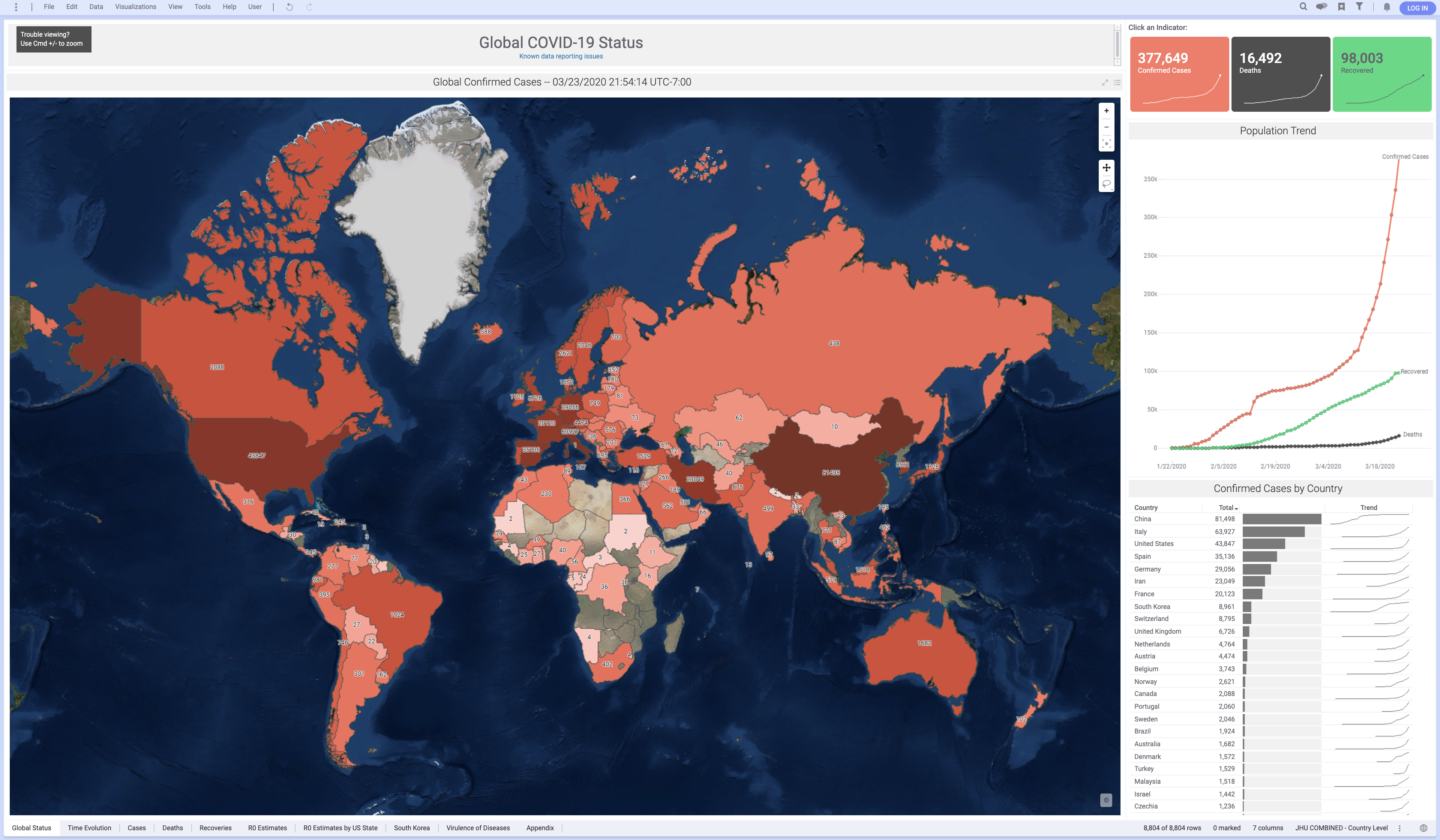
Task: Switch to the Time Evolution tab
Action: [89, 828]
